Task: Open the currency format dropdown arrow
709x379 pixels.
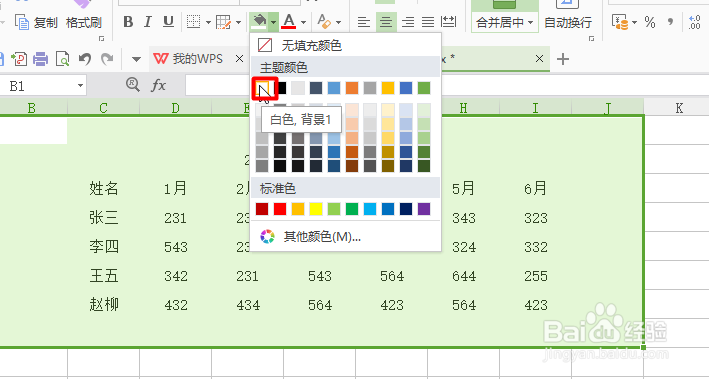Action: coord(635,22)
